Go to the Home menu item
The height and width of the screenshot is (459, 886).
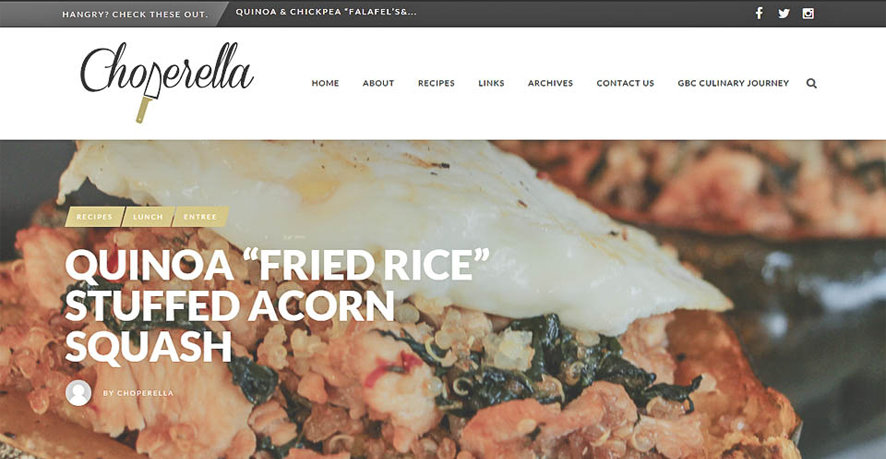pos(325,83)
